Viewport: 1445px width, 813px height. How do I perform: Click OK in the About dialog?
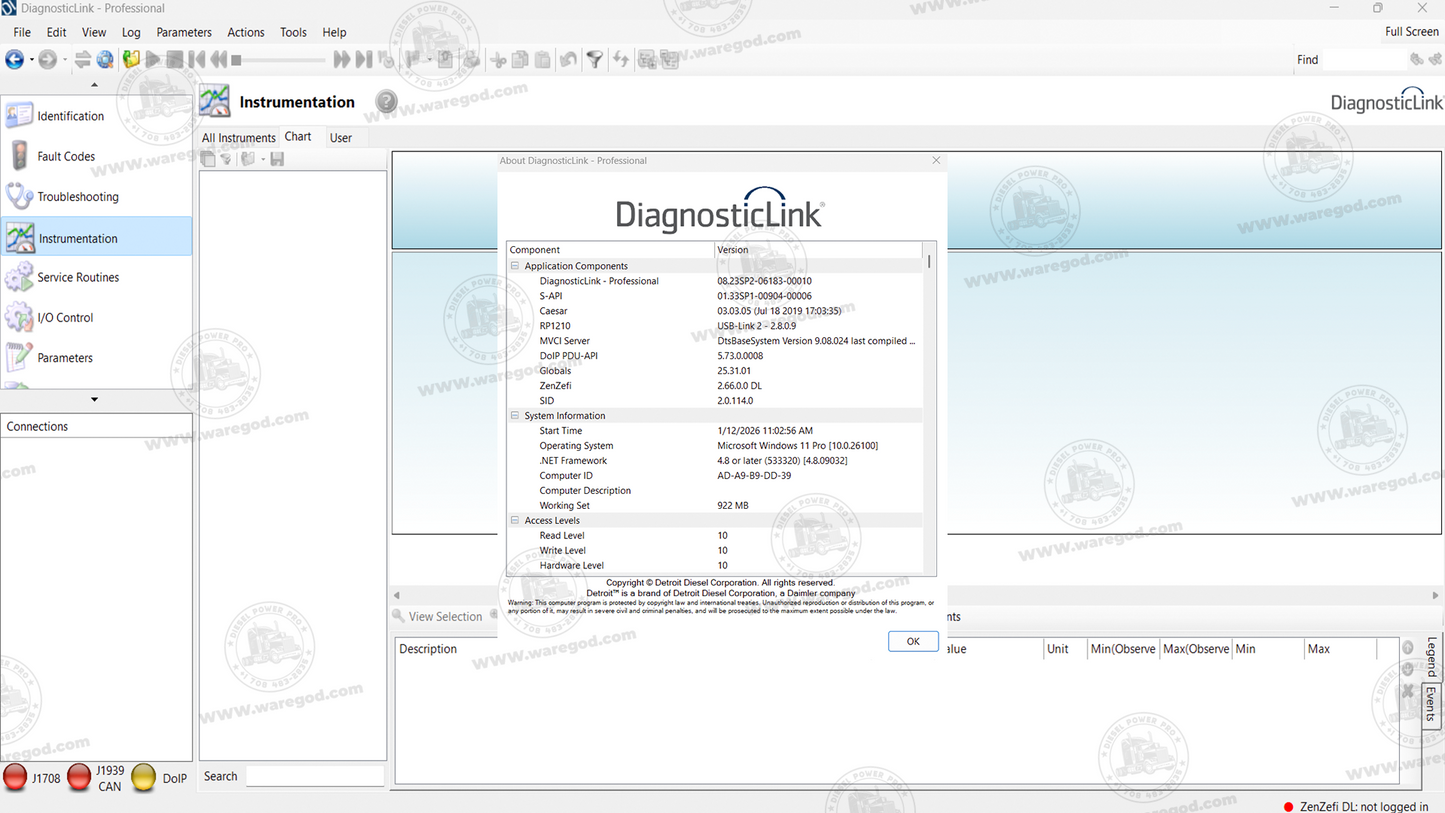pos(912,641)
